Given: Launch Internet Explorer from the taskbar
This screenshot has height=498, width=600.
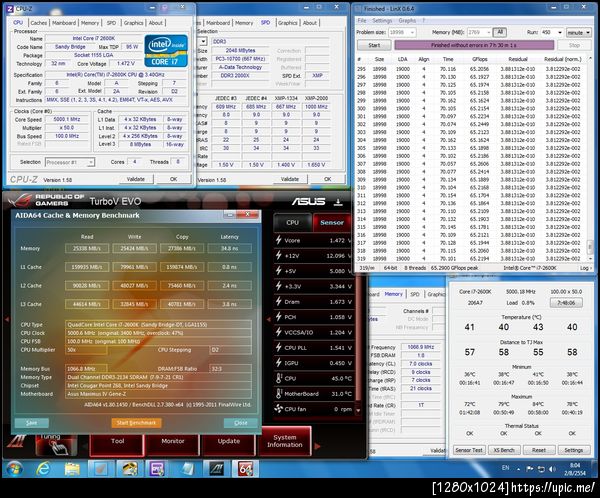Looking at the screenshot, I should pos(43,469).
